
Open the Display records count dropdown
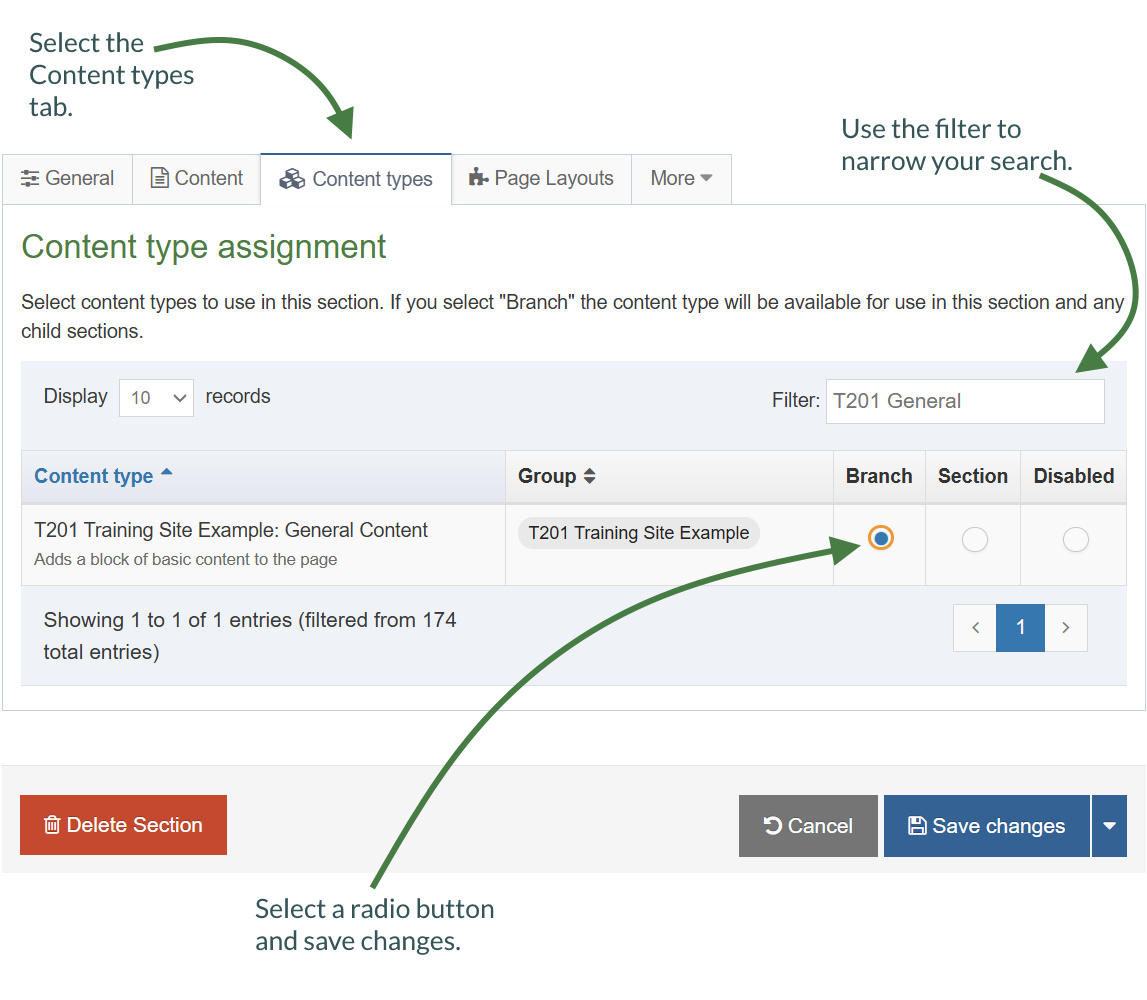pos(156,397)
